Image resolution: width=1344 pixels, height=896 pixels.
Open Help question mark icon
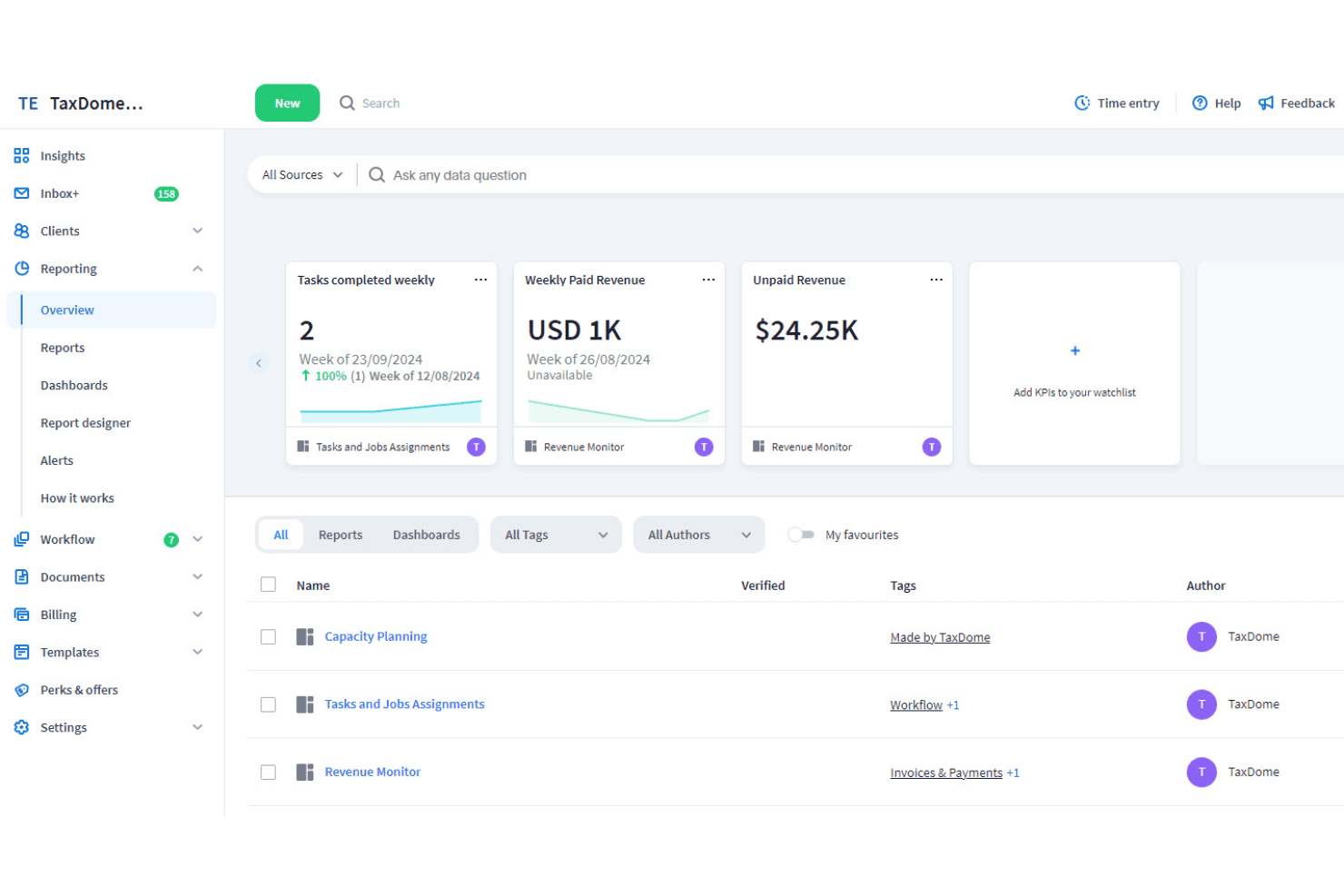(x=1200, y=103)
